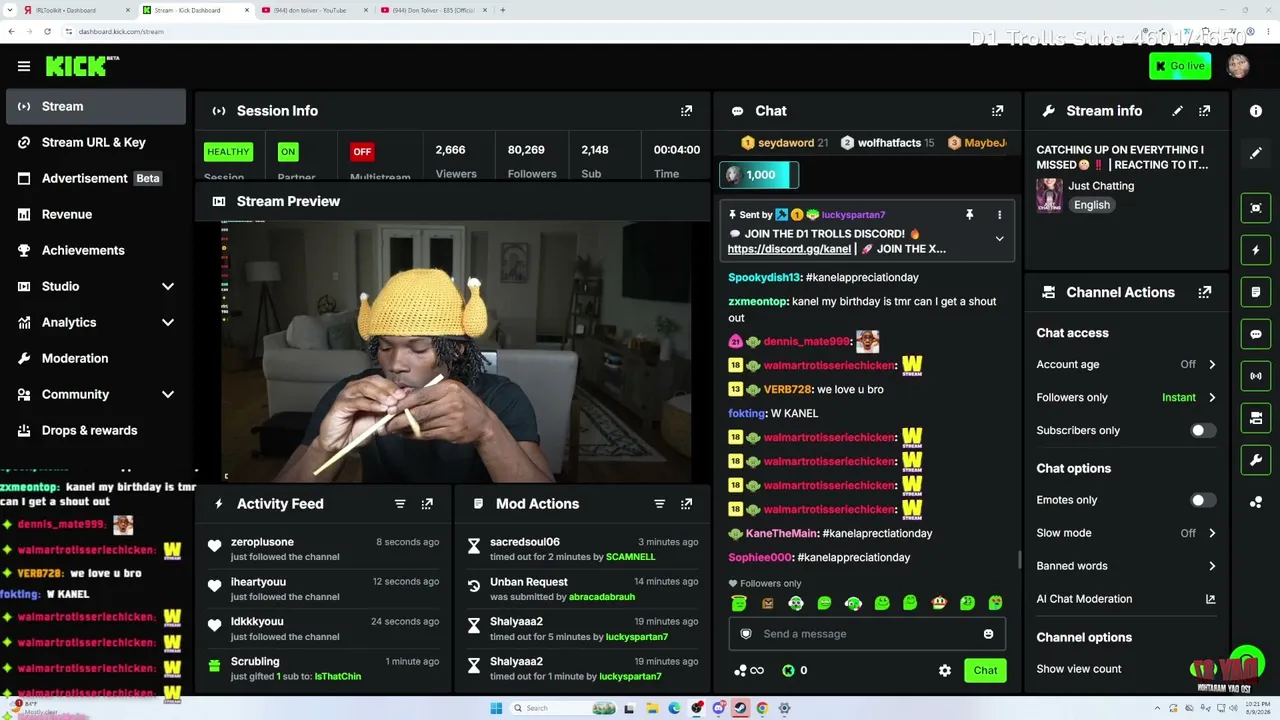The image size is (1280, 720).
Task: Open the info icon in right sidebar
Action: (x=1256, y=111)
